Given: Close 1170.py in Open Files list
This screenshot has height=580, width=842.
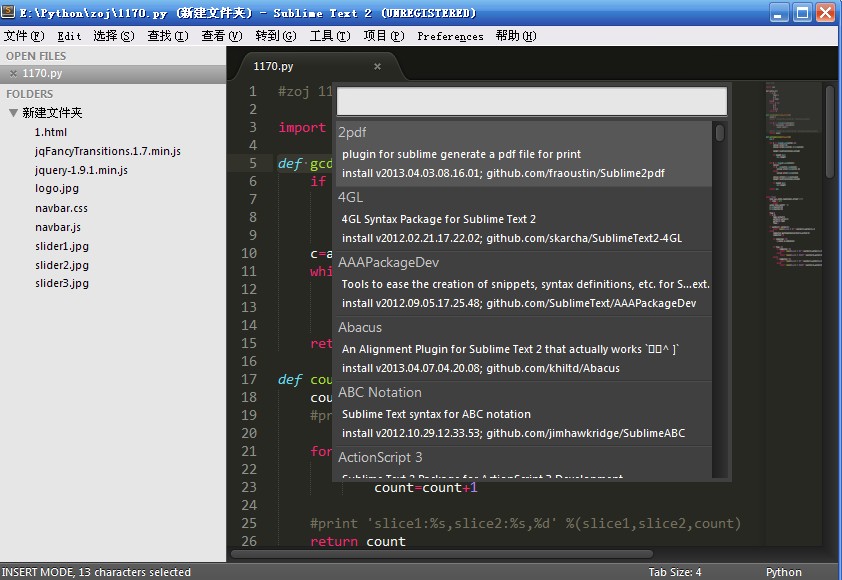Looking at the screenshot, I should tap(13, 74).
